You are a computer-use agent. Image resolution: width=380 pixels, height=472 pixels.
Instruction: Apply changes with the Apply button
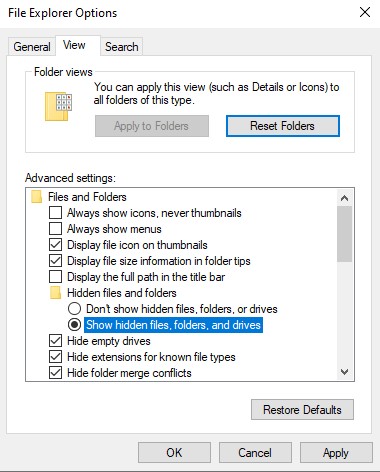coord(336,453)
